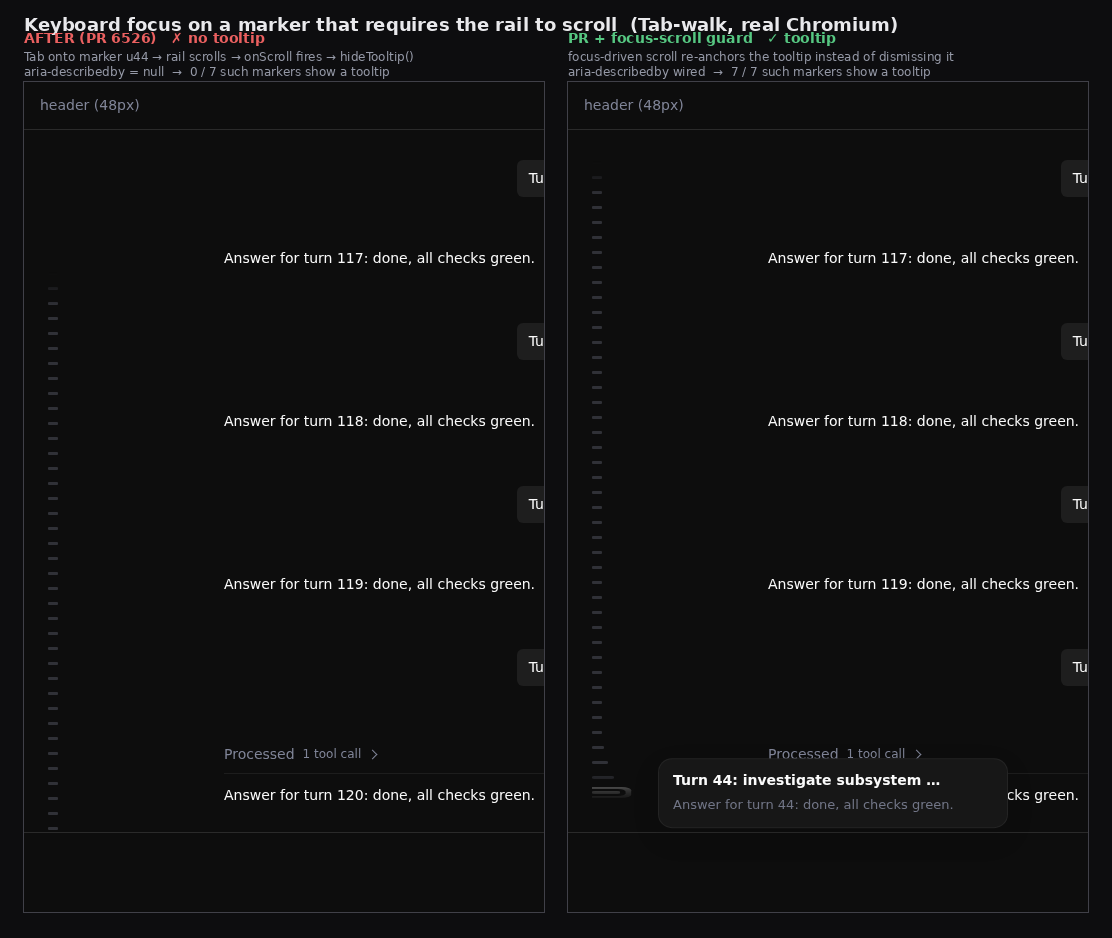Click the "AFTER (PR 6526)" red heading

(x=90, y=38)
